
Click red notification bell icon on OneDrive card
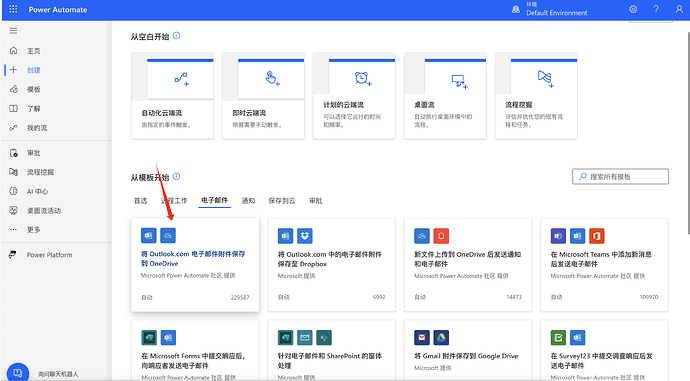pyautogui.click(x=441, y=236)
